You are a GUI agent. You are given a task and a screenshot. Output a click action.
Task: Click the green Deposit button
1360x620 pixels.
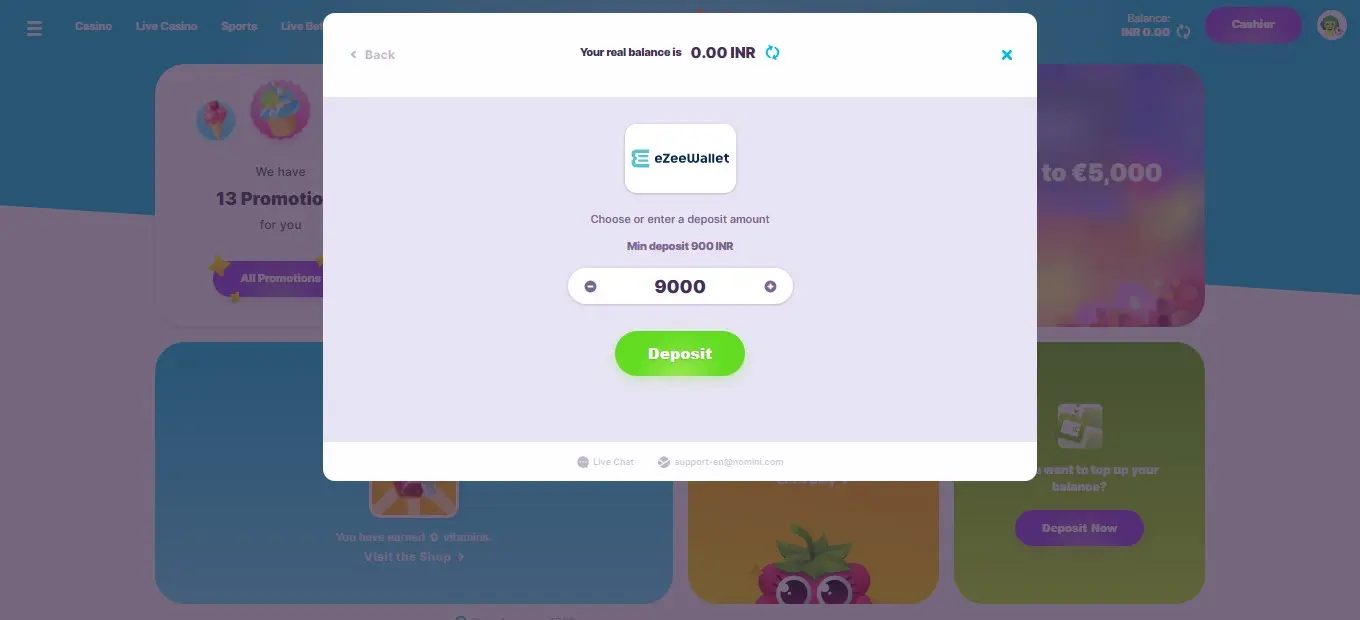click(x=680, y=354)
